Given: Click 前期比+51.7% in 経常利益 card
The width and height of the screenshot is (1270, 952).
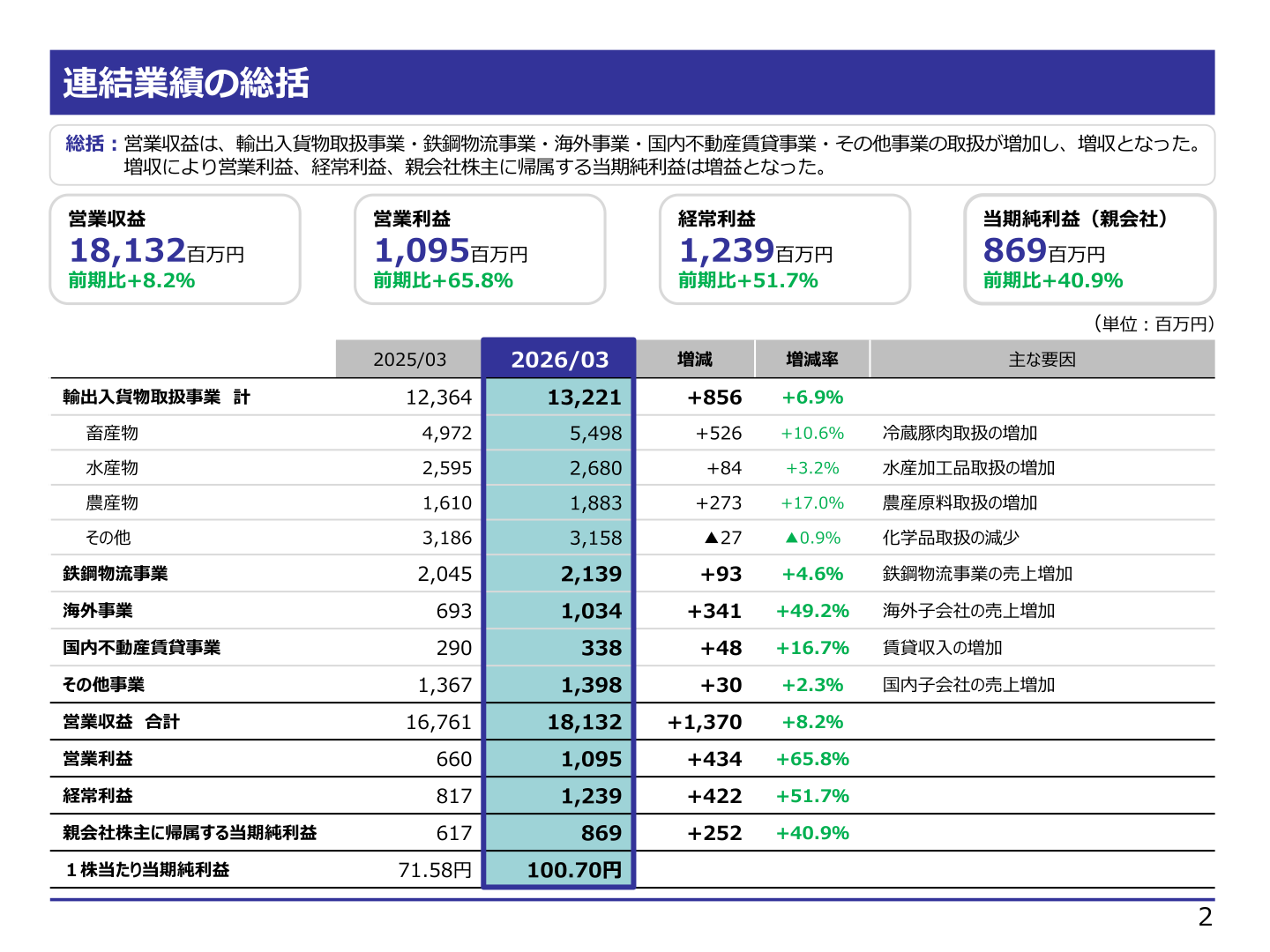Looking at the screenshot, I should (748, 281).
